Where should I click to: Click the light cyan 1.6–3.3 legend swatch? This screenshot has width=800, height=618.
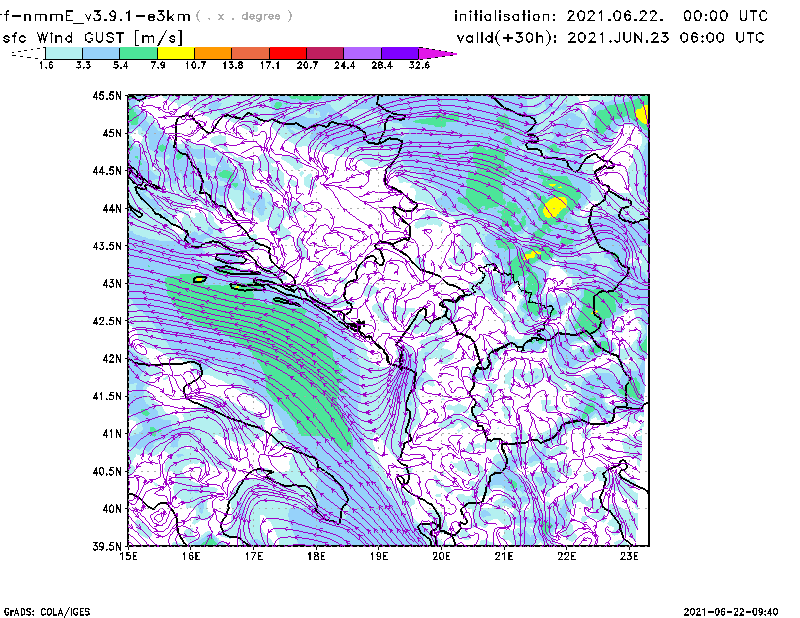(64, 53)
